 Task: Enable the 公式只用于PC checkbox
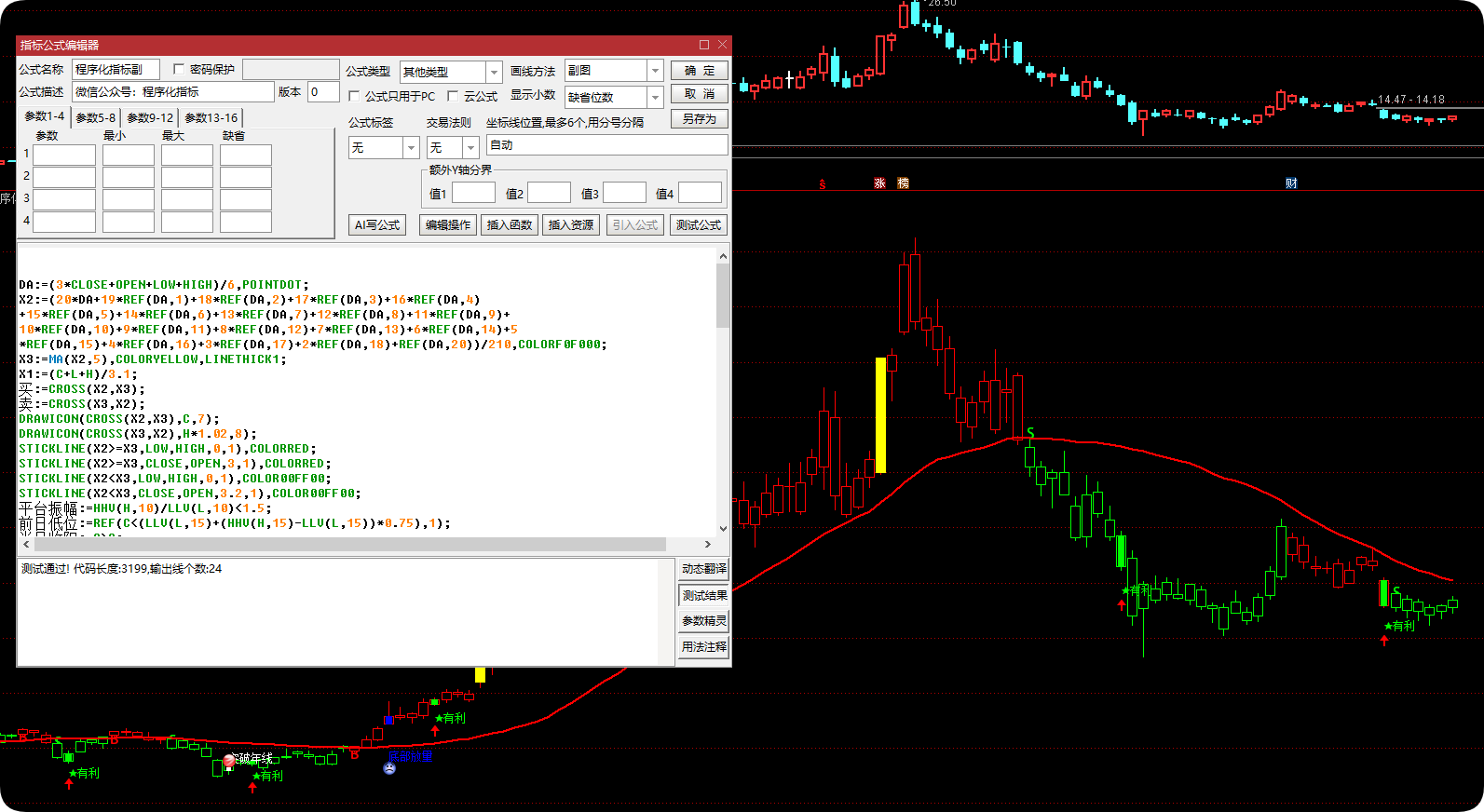354,96
